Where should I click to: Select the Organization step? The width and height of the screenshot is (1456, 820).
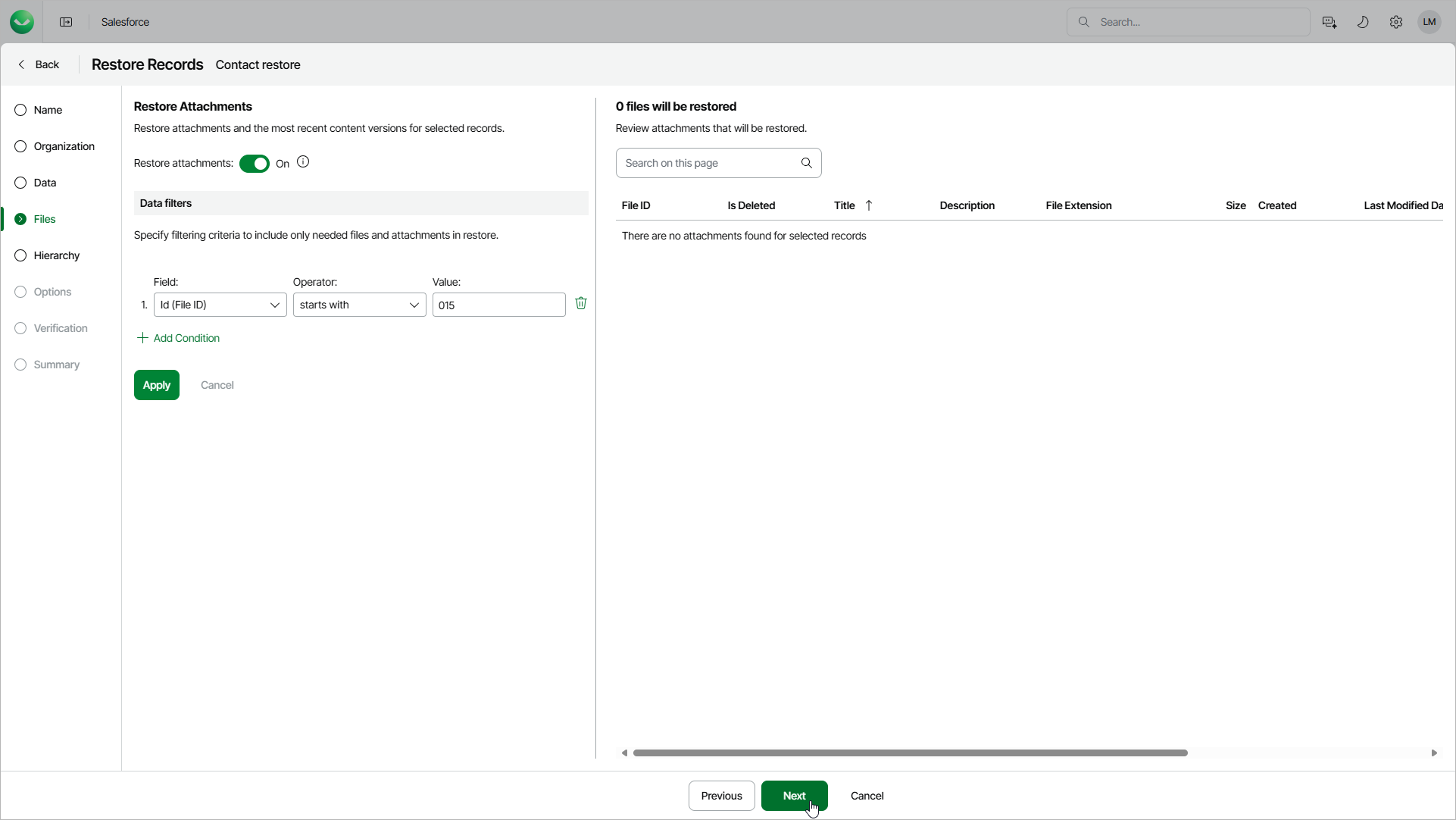pos(64,146)
